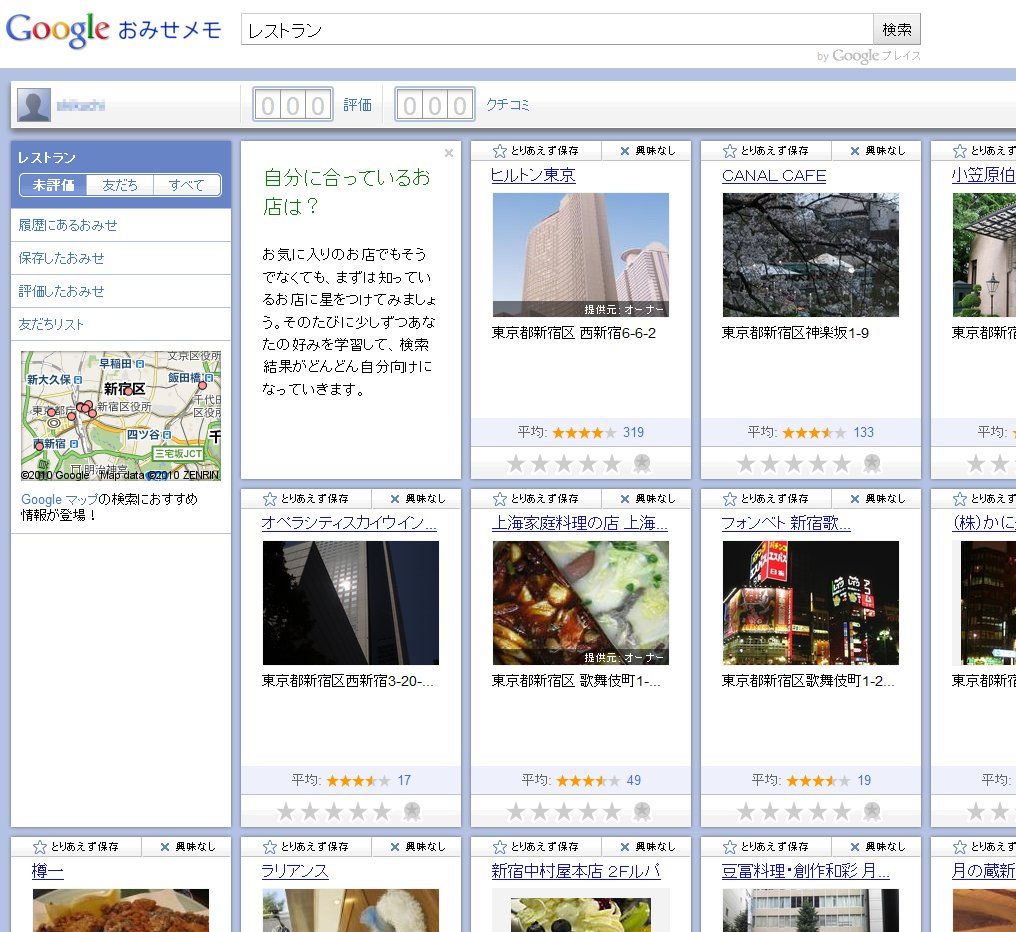The width and height of the screenshot is (1016, 932).
Task: Open the CANAL CAFE title link
Action: coord(774,176)
